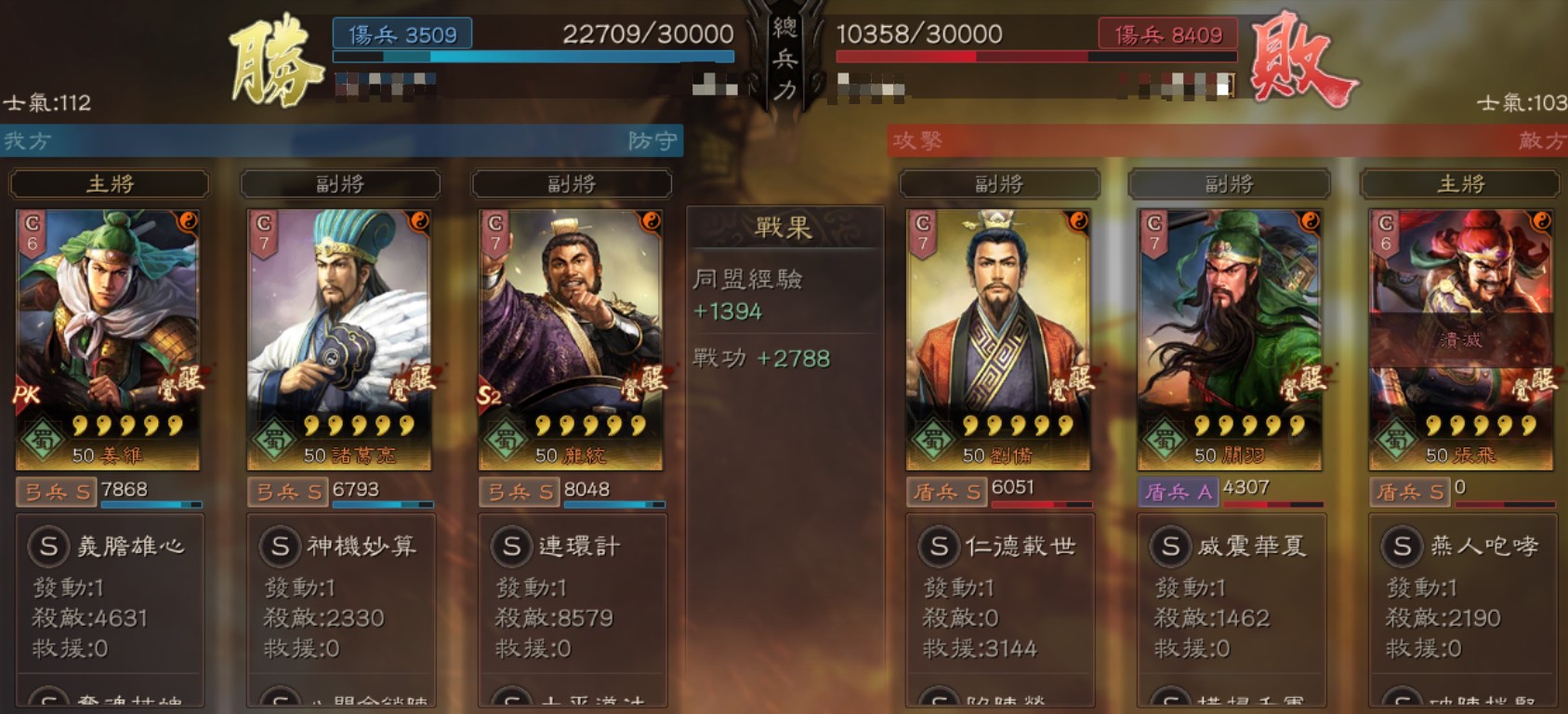Click yin-yang icon on 劉備 card

1078,220
